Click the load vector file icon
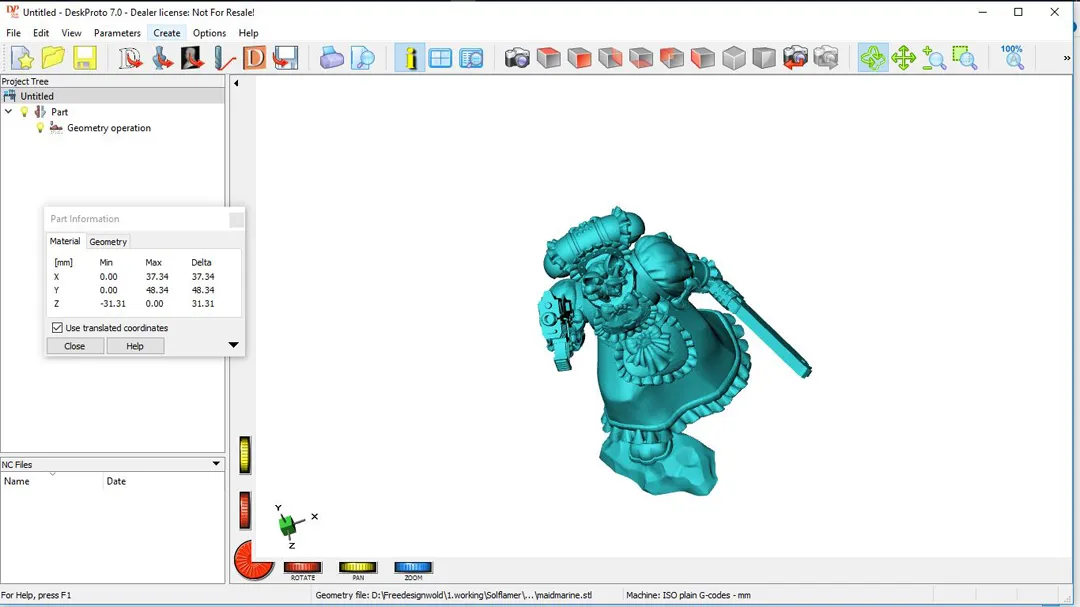The image size is (1080, 607). 129,58
